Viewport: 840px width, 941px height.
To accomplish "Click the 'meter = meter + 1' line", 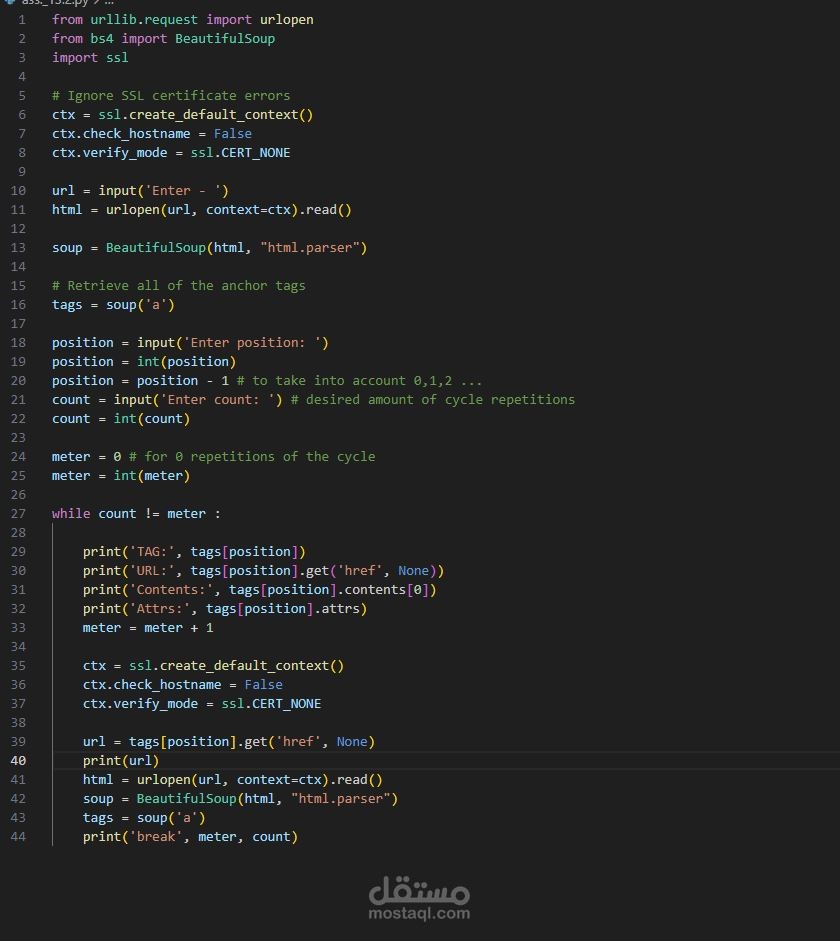I will (148, 628).
